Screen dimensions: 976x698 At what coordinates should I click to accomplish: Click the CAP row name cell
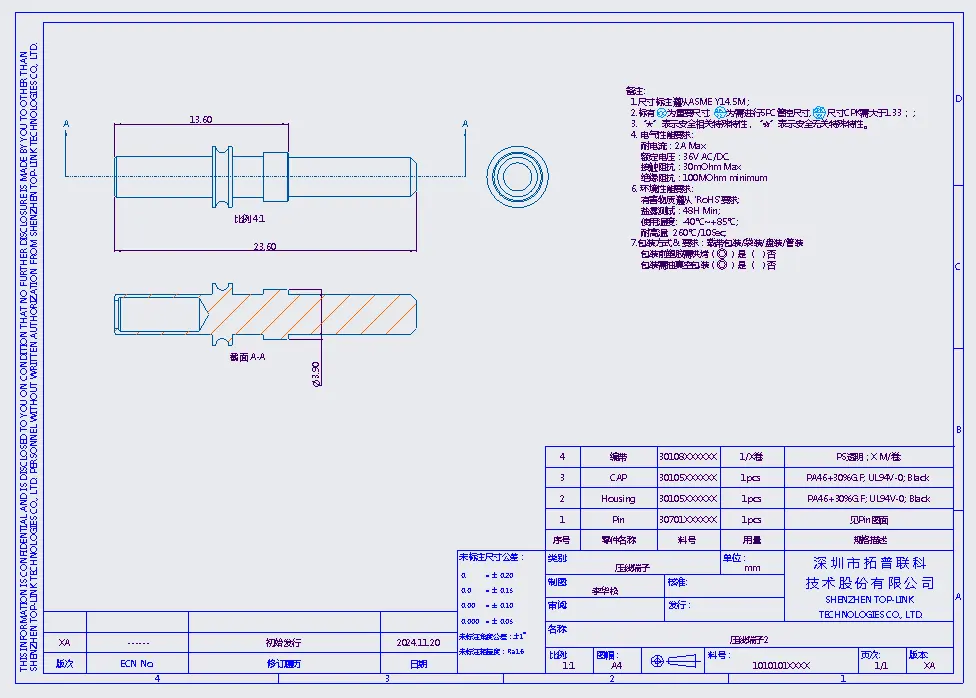pyautogui.click(x=618, y=477)
